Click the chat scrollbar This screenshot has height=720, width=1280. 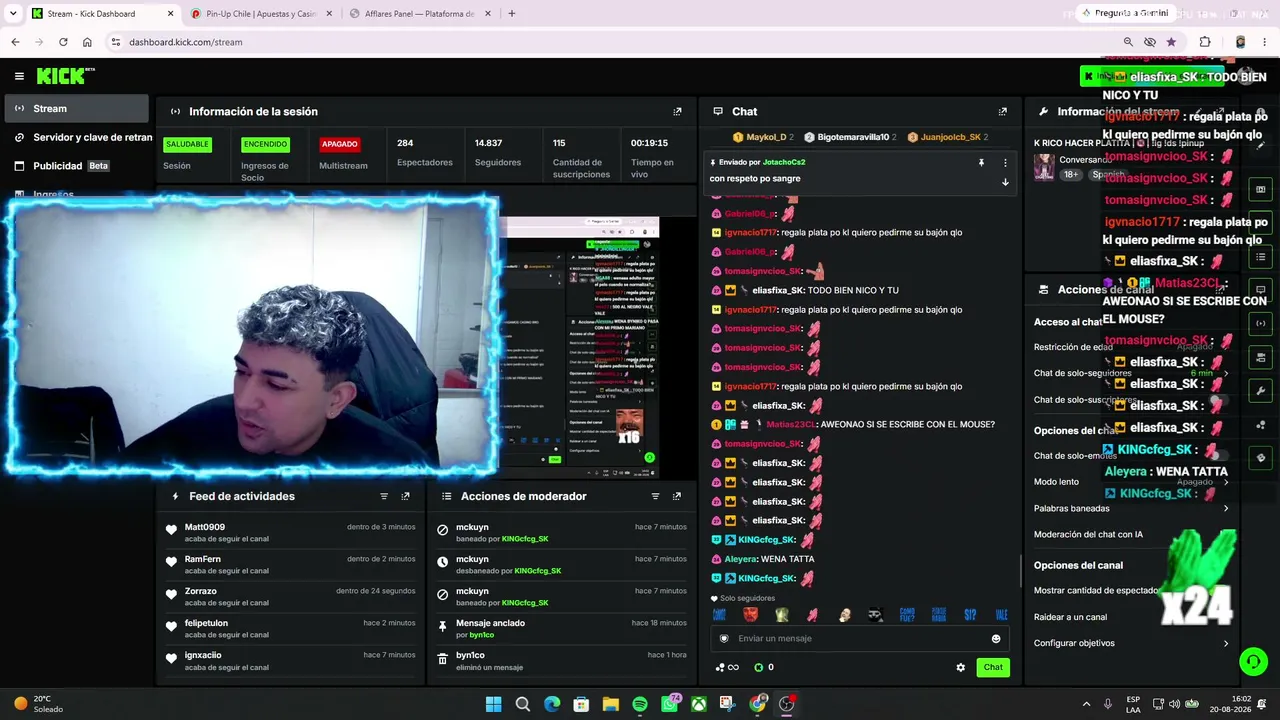[x=1020, y=572]
